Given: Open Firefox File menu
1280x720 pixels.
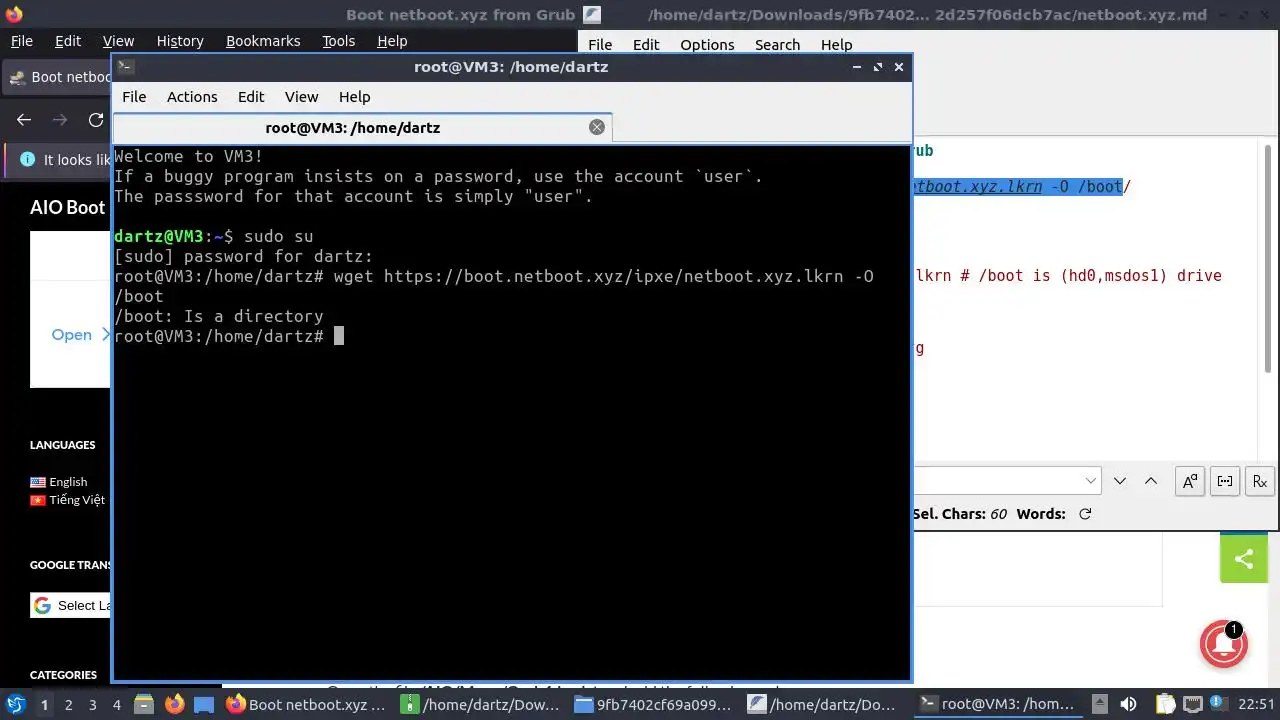Looking at the screenshot, I should [22, 41].
